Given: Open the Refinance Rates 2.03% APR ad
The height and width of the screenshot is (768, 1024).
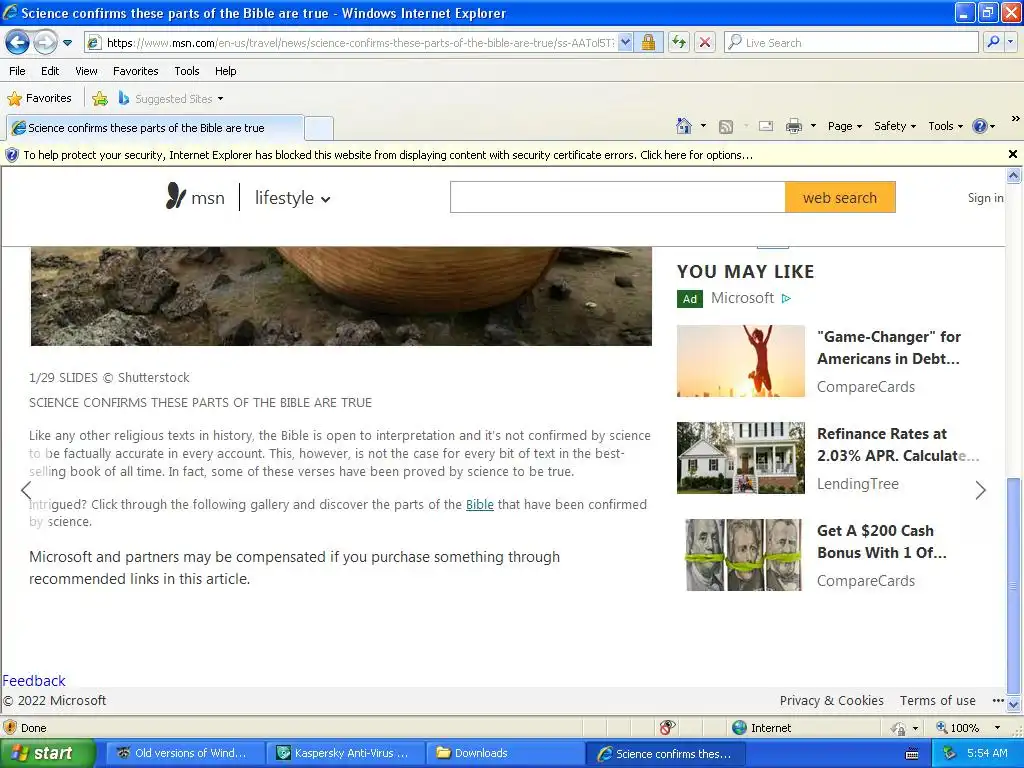Looking at the screenshot, I should pos(898,445).
